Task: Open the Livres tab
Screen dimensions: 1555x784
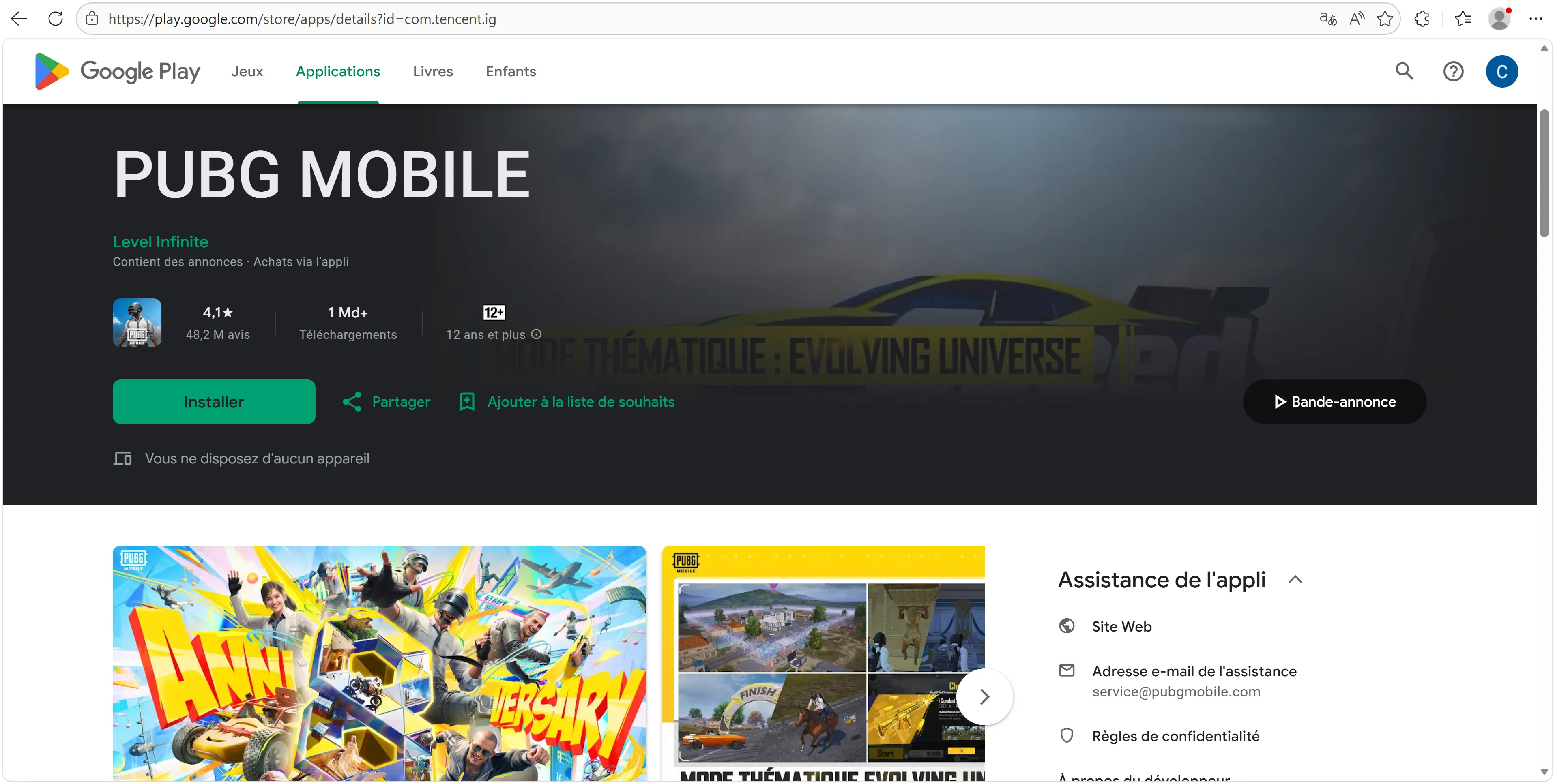Action: 432,71
